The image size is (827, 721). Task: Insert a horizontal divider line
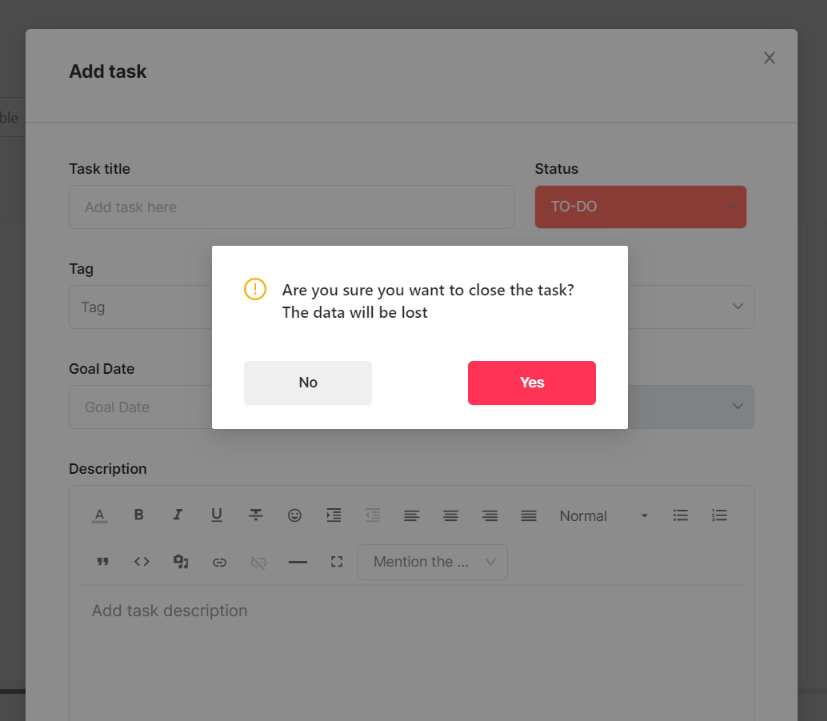pyautogui.click(x=297, y=561)
